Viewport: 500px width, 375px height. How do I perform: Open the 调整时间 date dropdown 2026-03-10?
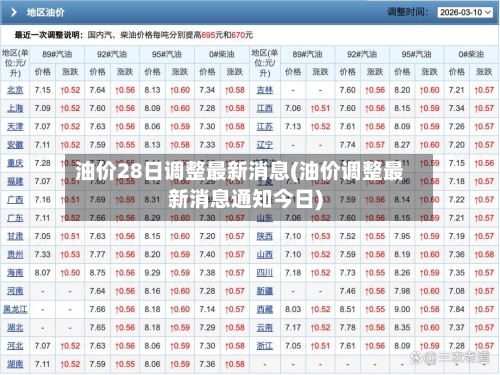465,13
